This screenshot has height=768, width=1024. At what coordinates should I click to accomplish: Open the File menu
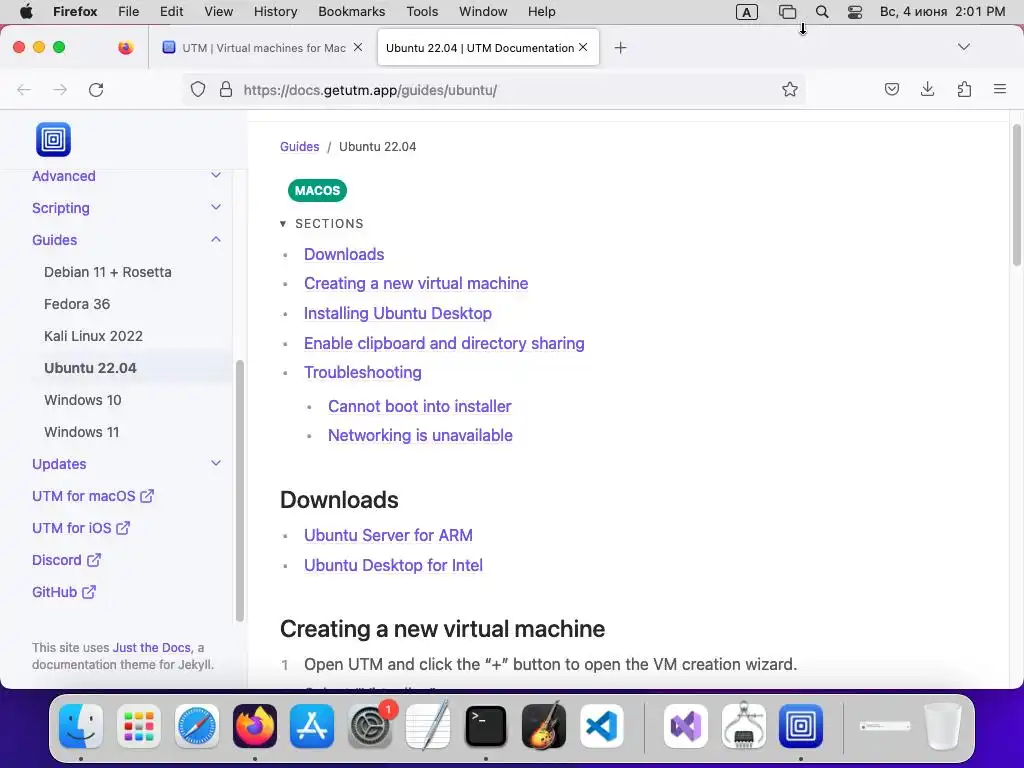tap(129, 12)
